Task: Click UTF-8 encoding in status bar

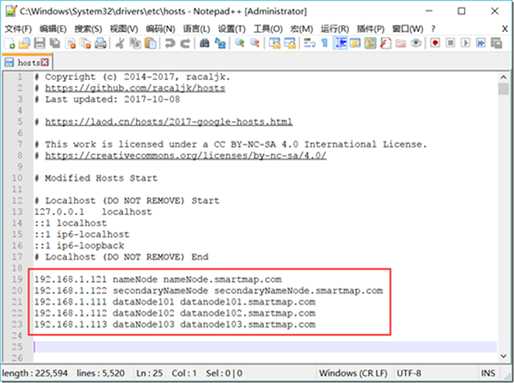Action: click(409, 373)
